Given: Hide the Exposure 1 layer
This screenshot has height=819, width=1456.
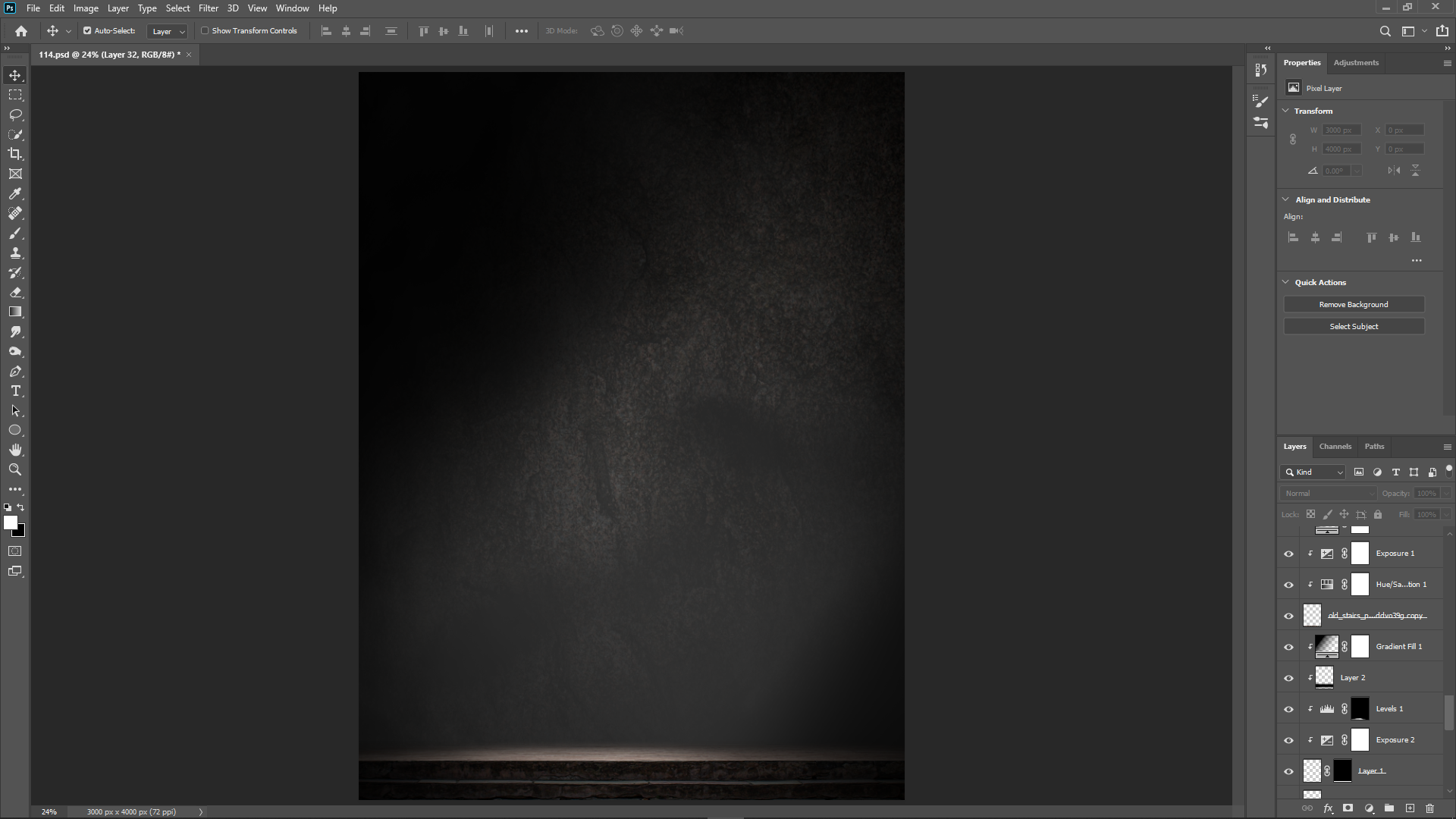Looking at the screenshot, I should tap(1288, 554).
